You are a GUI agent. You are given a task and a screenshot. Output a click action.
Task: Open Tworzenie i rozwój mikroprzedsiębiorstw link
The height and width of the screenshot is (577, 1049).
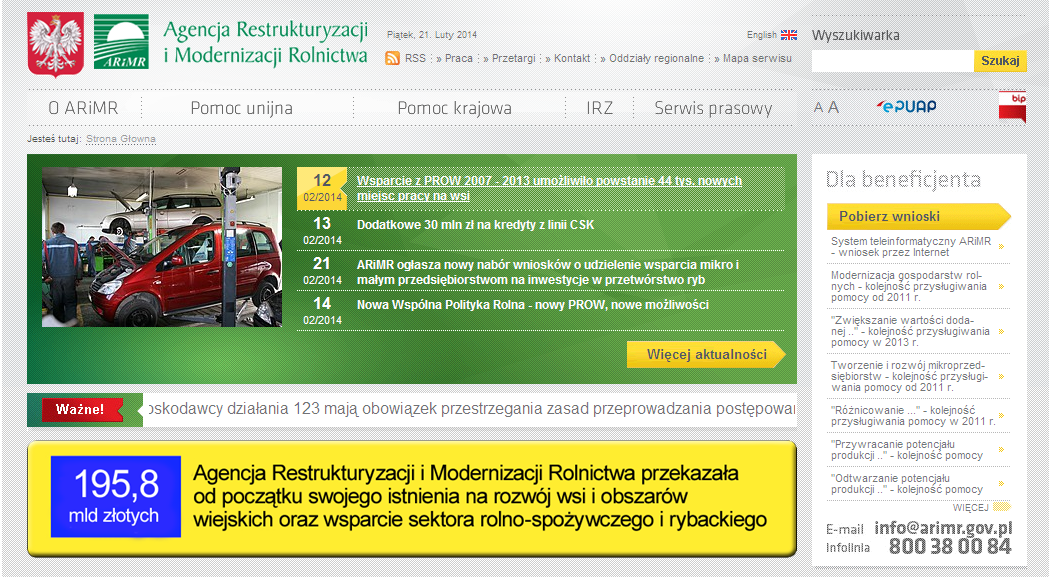[909, 376]
